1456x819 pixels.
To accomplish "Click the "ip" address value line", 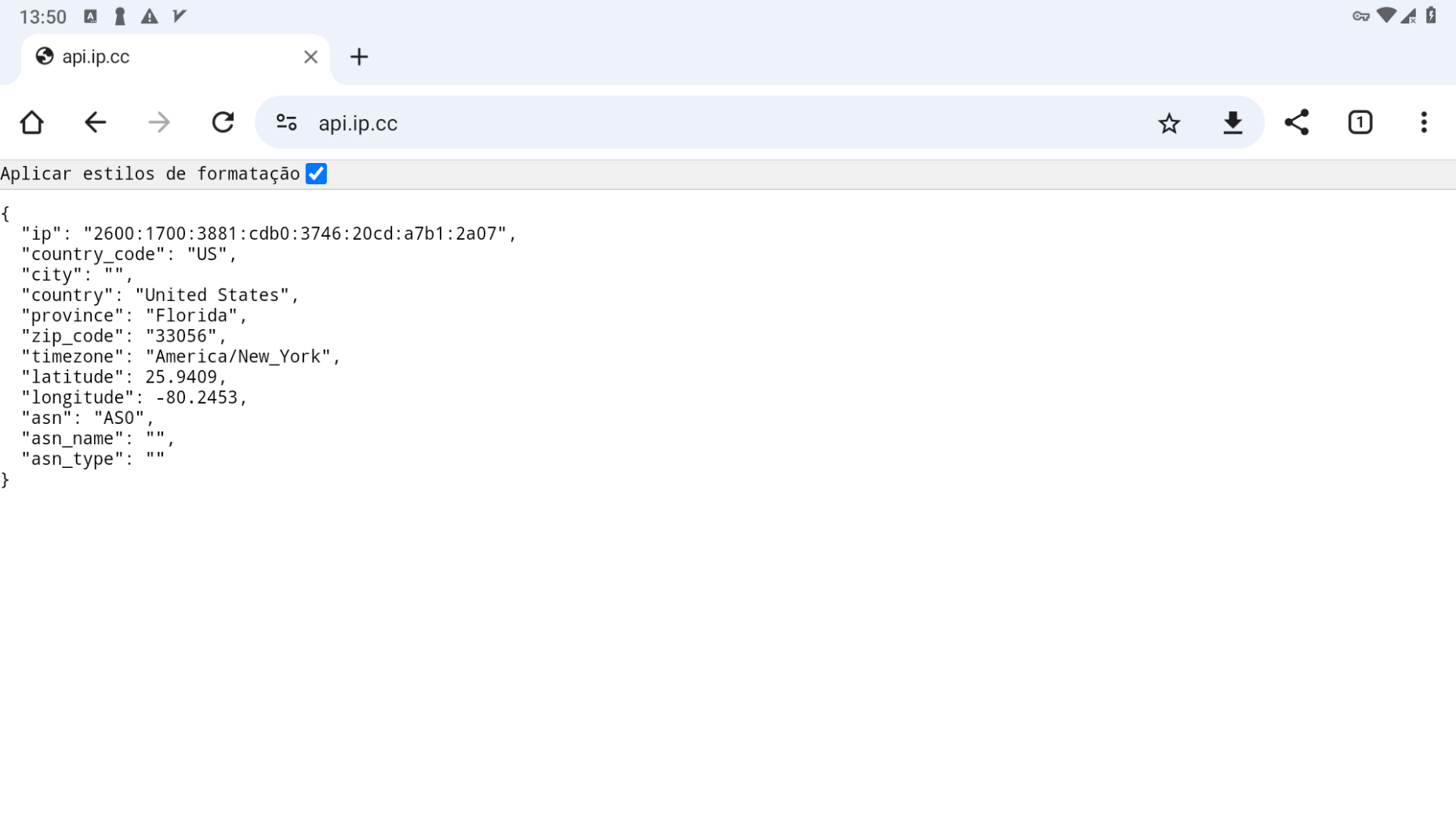I will (269, 234).
